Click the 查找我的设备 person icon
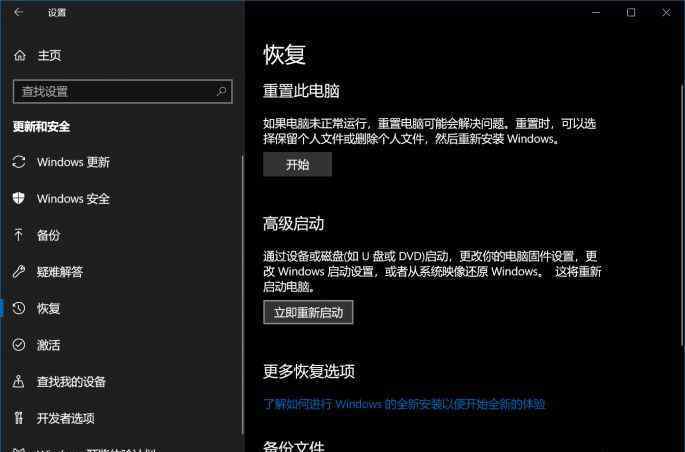This screenshot has width=685, height=452. 19,382
